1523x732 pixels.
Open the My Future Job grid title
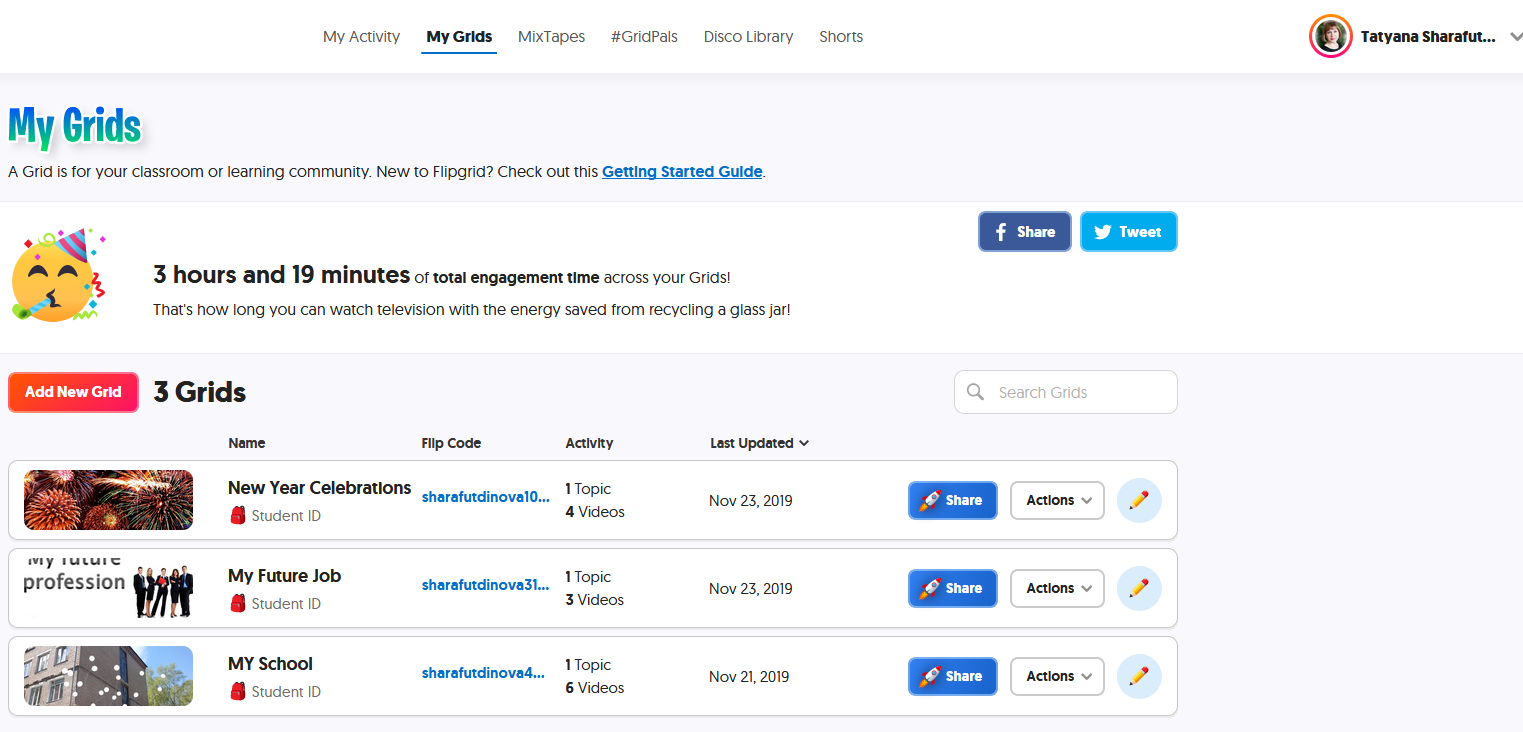point(284,576)
